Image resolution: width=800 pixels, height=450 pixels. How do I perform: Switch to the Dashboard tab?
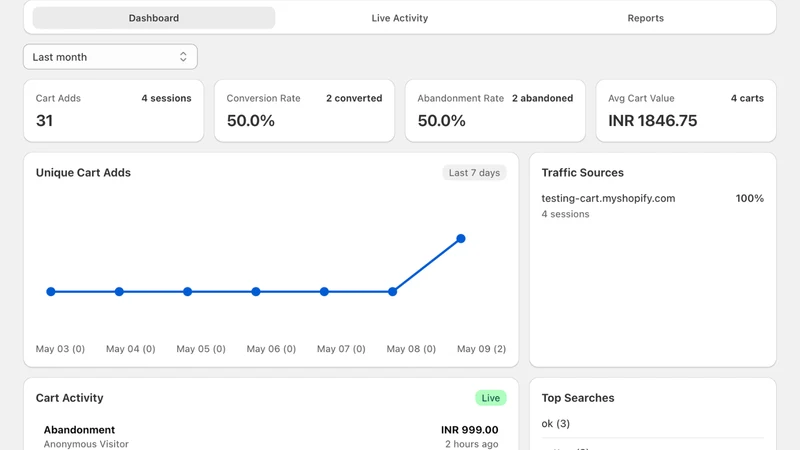click(x=154, y=18)
